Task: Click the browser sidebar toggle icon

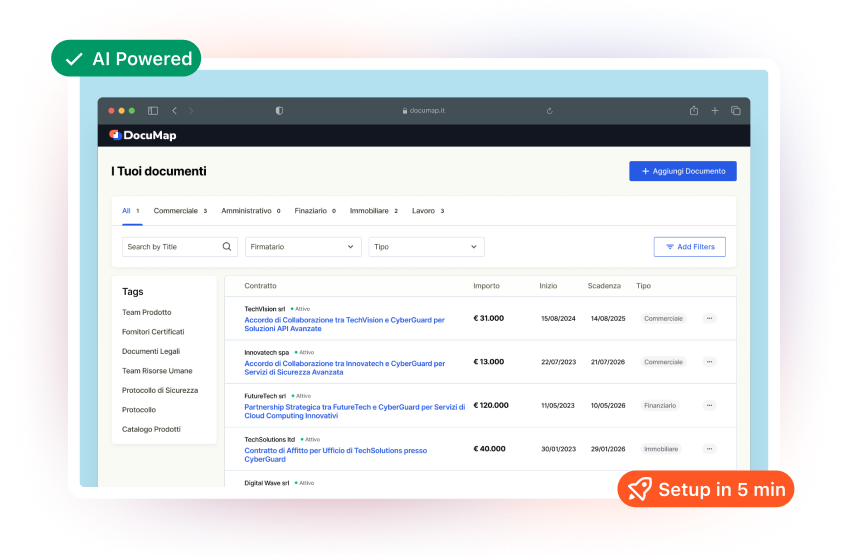Action: coord(153,111)
